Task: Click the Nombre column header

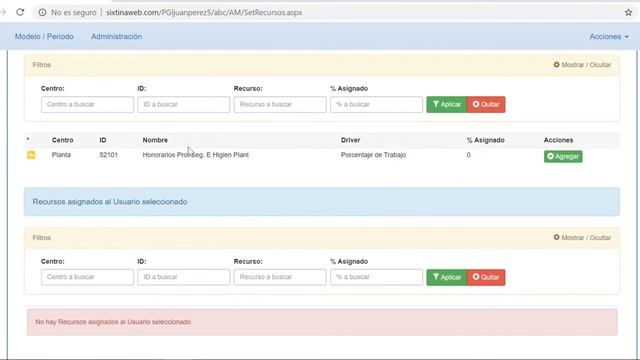Action: pos(155,140)
